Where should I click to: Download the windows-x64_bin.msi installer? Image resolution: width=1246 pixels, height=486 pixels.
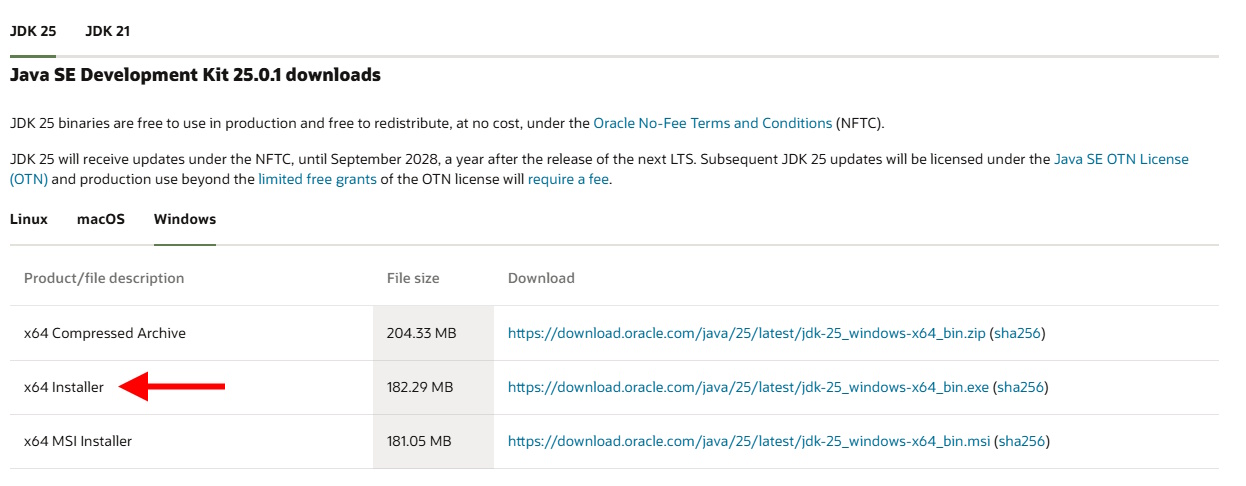point(748,441)
